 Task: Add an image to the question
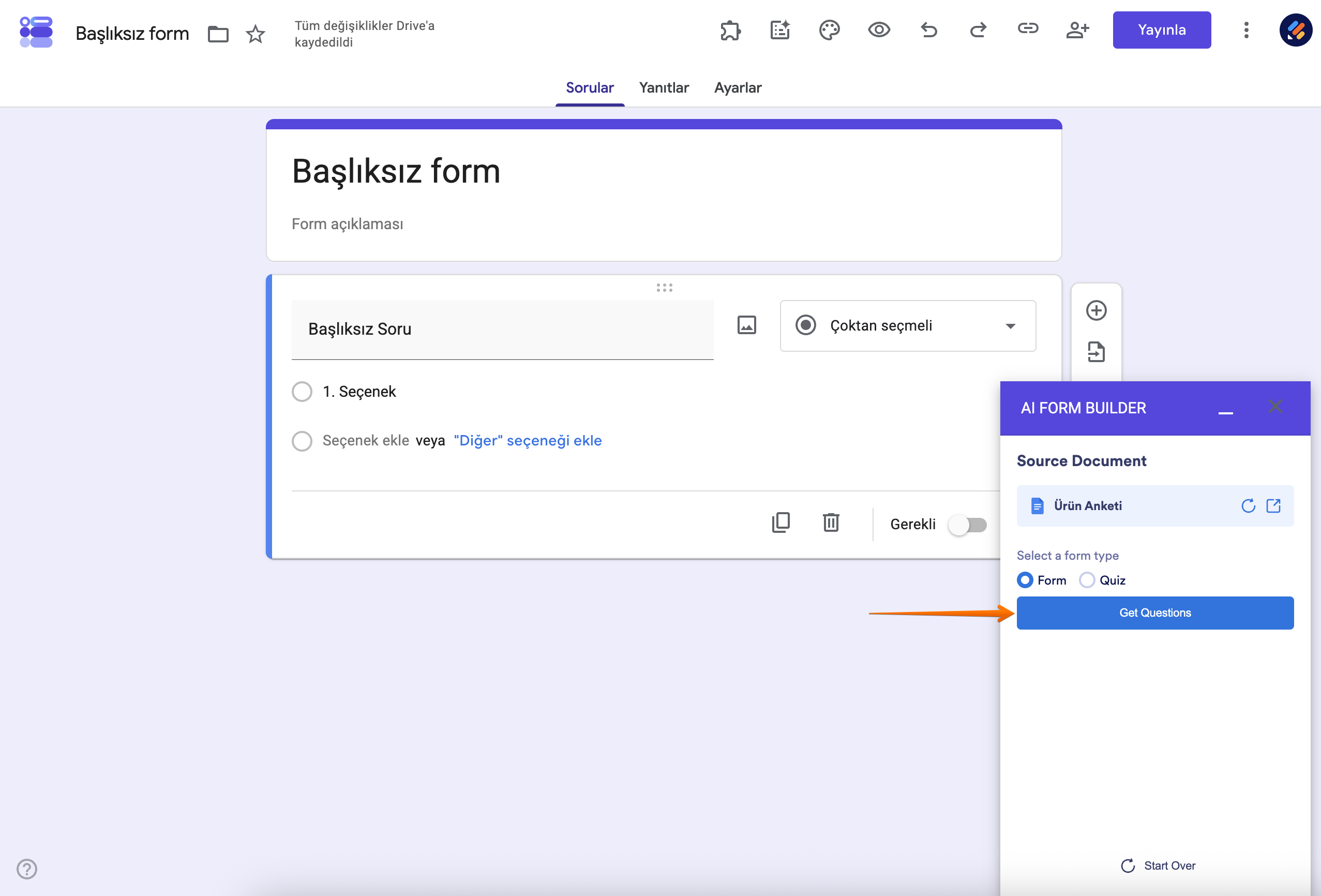click(x=746, y=325)
